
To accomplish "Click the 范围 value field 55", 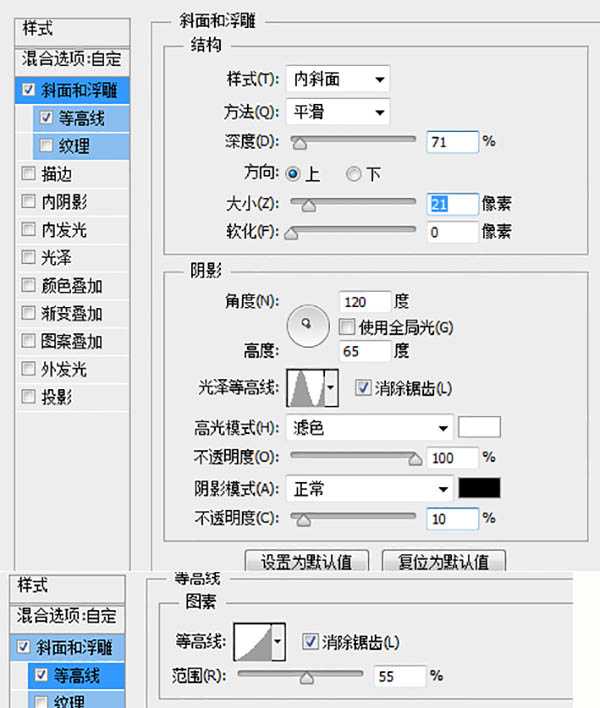I will [400, 676].
